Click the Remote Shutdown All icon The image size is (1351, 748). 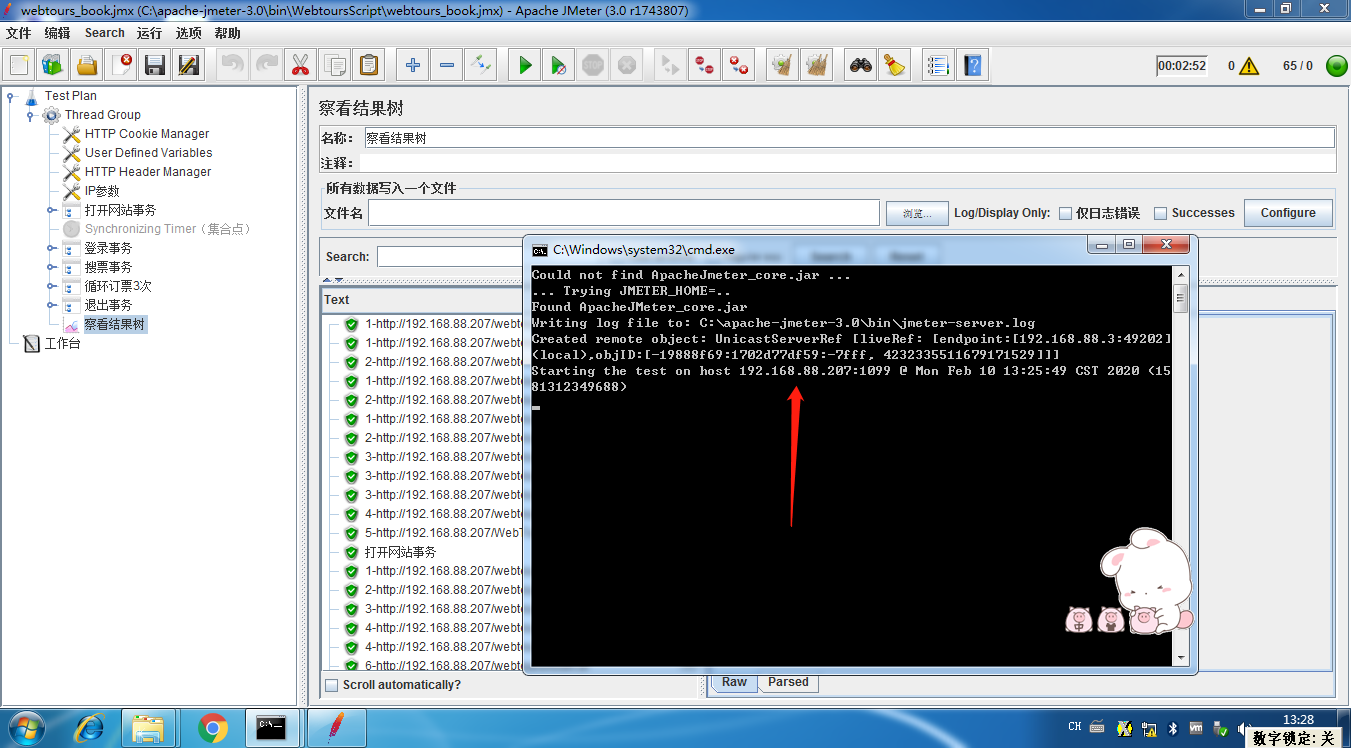pos(738,66)
